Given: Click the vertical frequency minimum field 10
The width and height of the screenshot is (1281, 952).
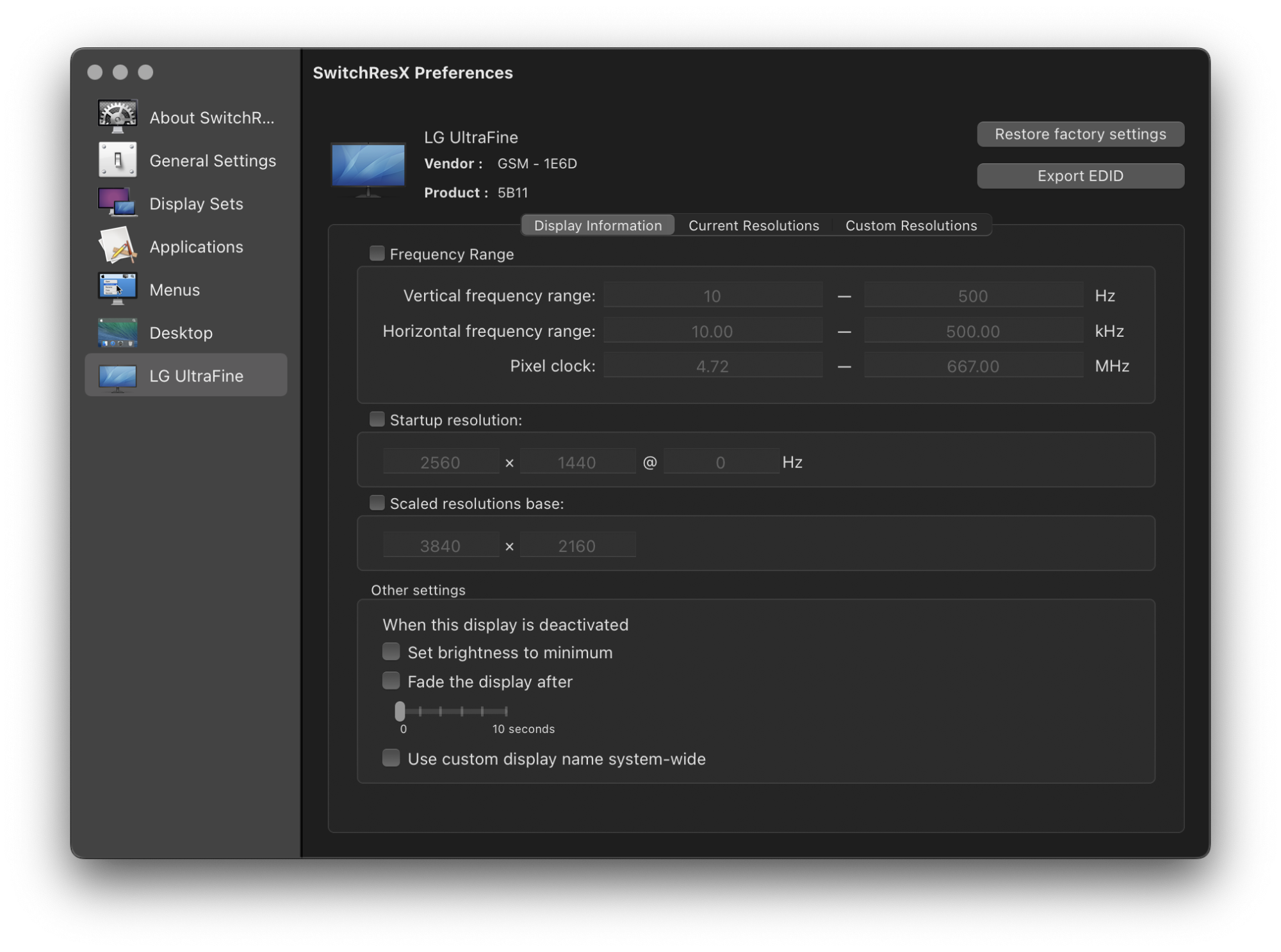Looking at the screenshot, I should click(x=712, y=296).
